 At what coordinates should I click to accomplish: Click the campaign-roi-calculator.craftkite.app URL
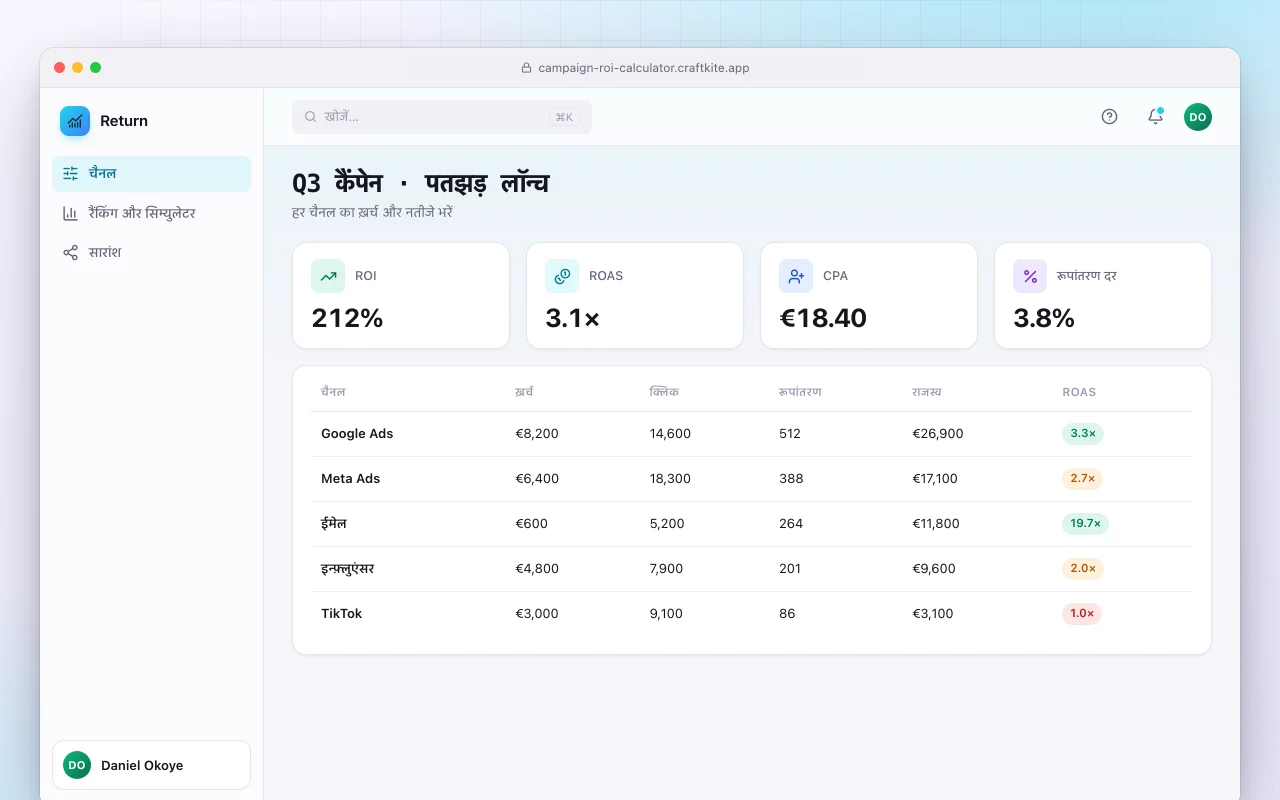tap(644, 68)
